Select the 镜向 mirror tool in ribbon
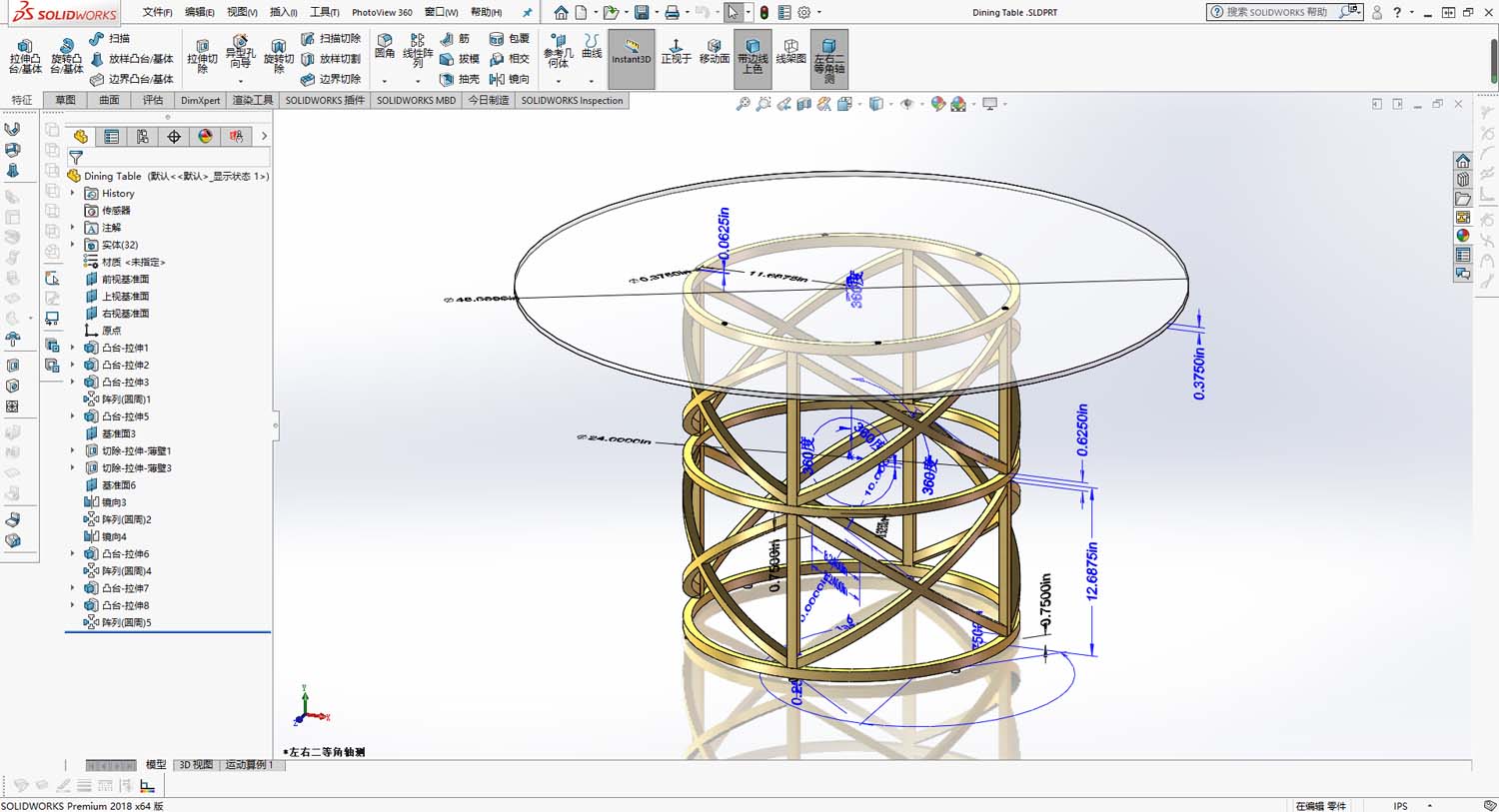Image resolution: width=1499 pixels, height=812 pixels. [510, 79]
